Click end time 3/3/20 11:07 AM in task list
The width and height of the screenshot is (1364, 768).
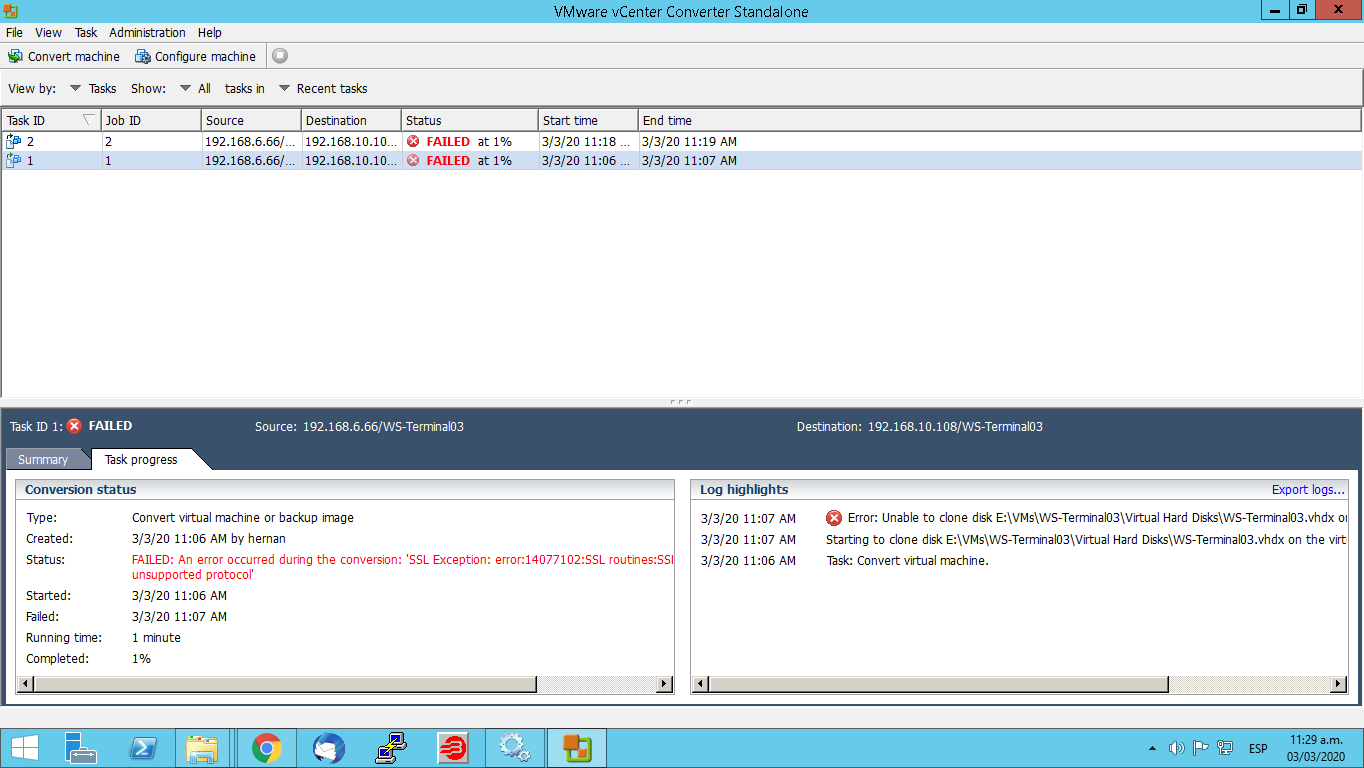[689, 160]
